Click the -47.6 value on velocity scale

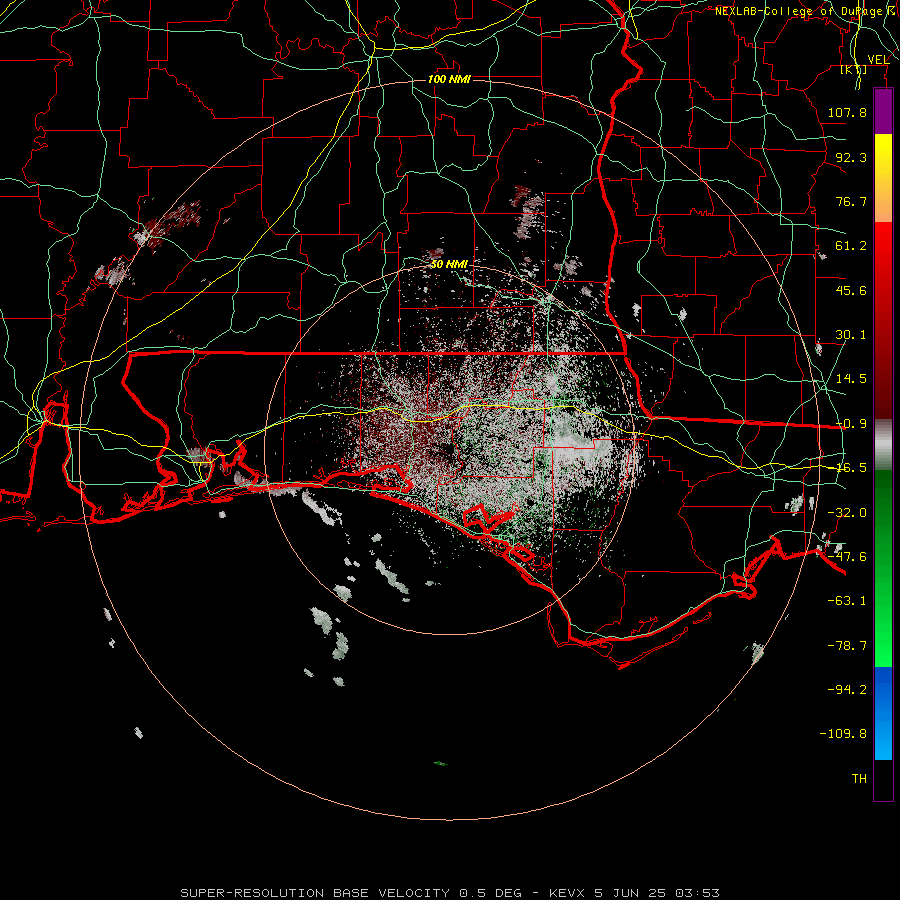(847, 557)
